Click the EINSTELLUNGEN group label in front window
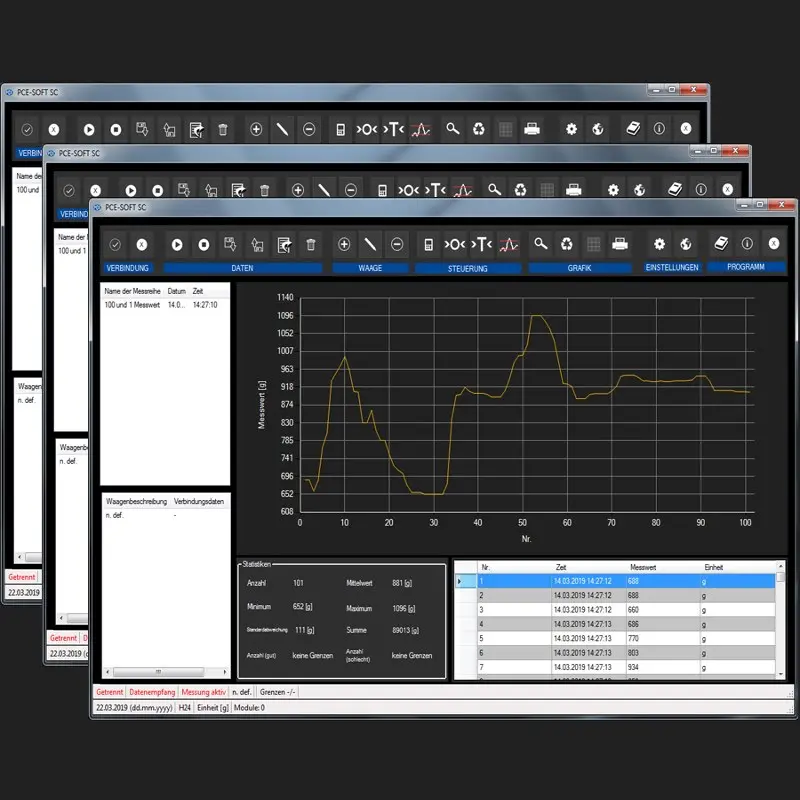Image resolution: width=800 pixels, height=800 pixels. pos(672,268)
